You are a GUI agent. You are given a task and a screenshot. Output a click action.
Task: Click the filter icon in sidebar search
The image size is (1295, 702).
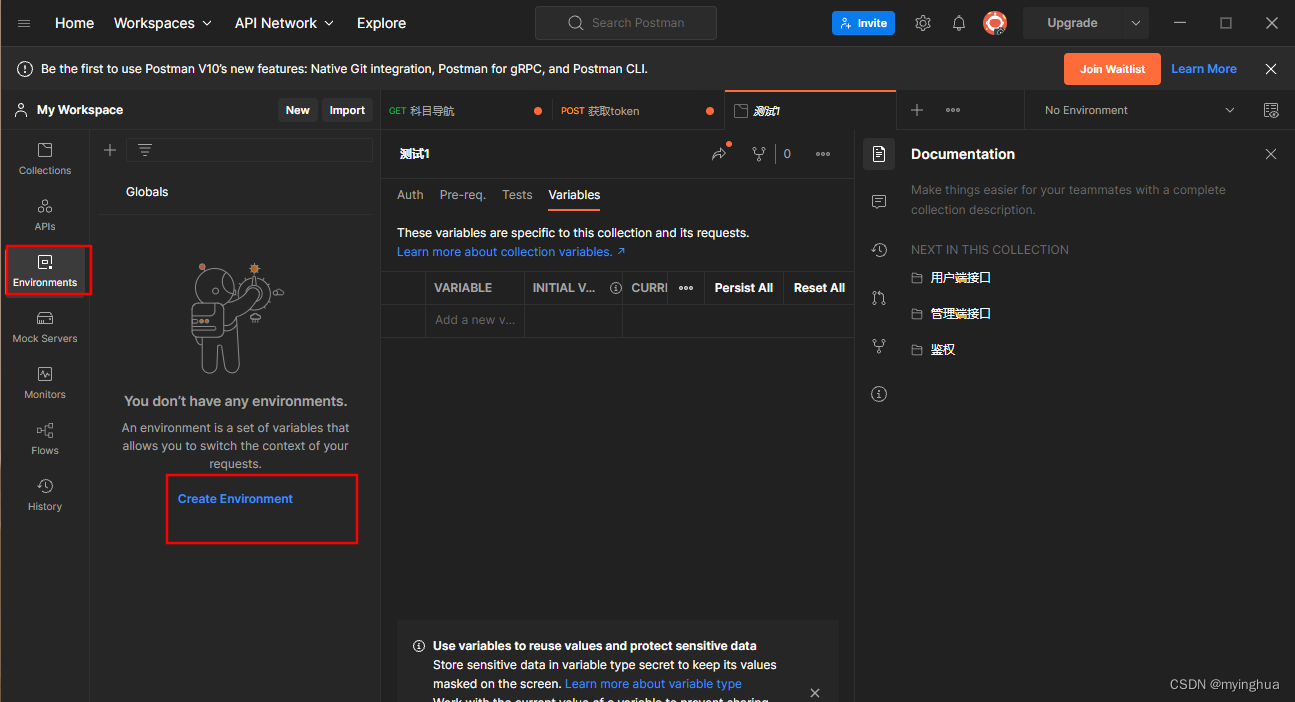[x=145, y=150]
